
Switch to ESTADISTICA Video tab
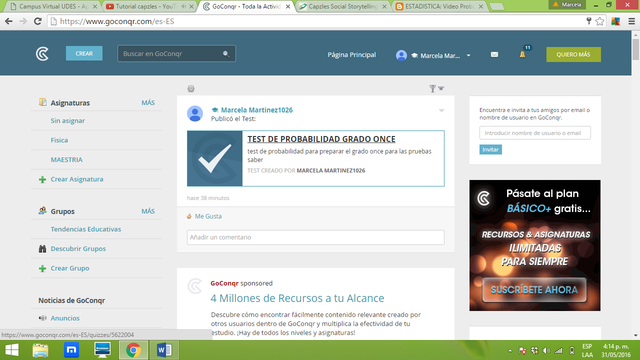439,7
